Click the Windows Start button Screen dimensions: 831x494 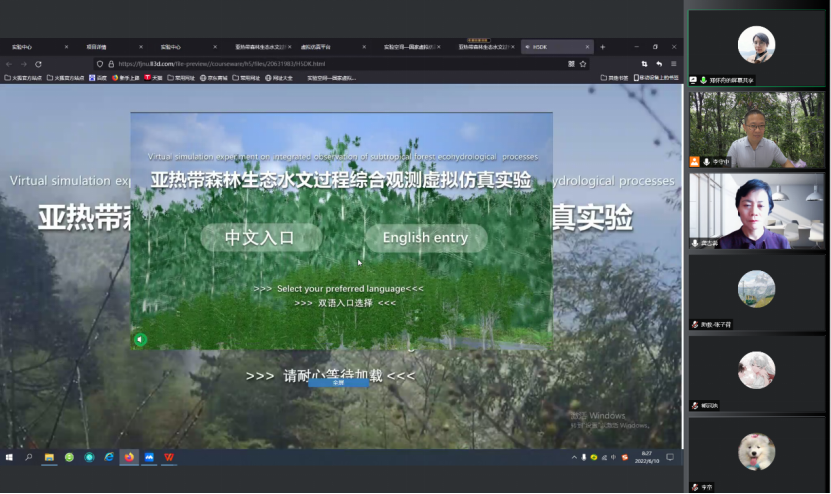pos(9,457)
